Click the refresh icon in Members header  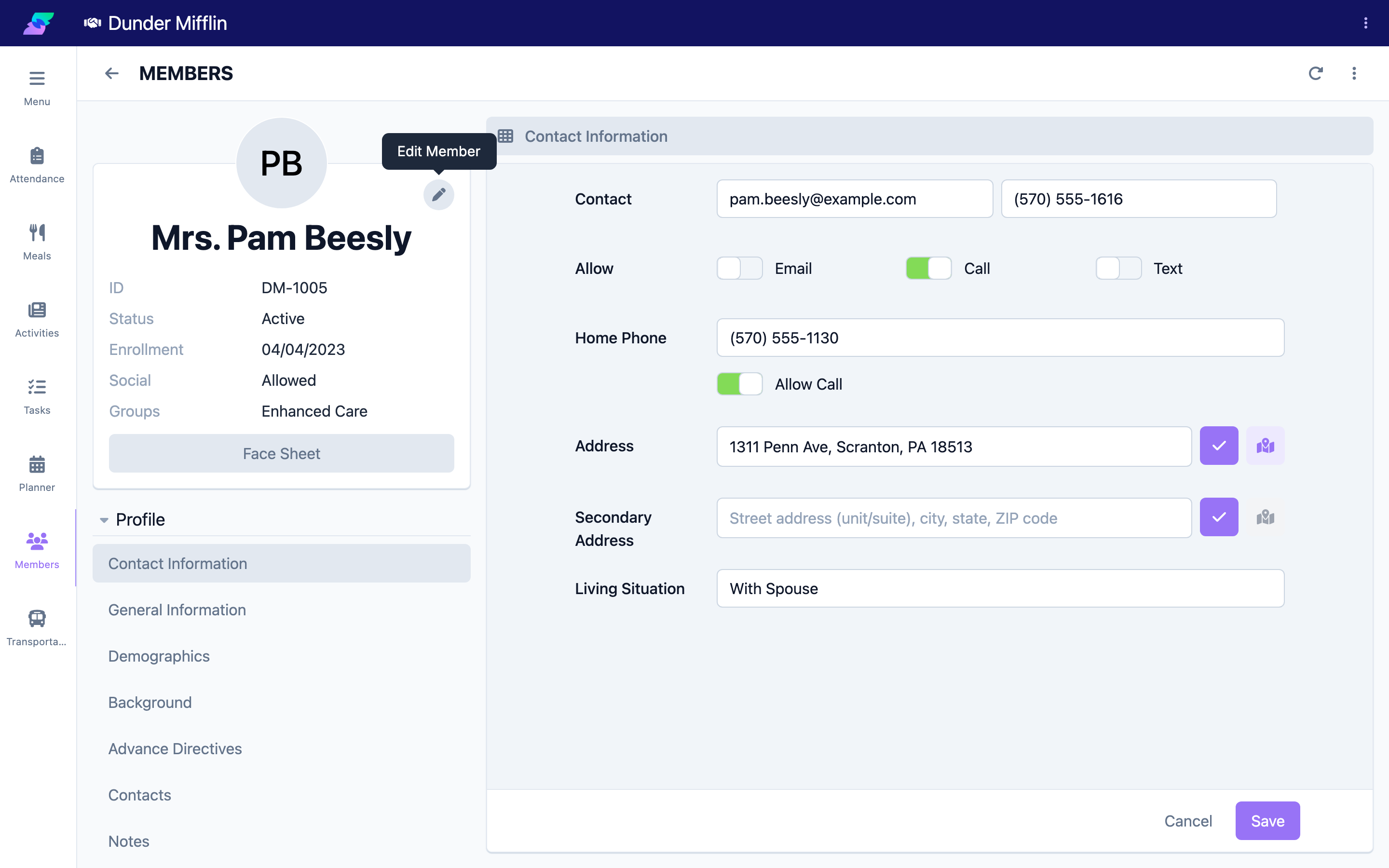point(1316,73)
